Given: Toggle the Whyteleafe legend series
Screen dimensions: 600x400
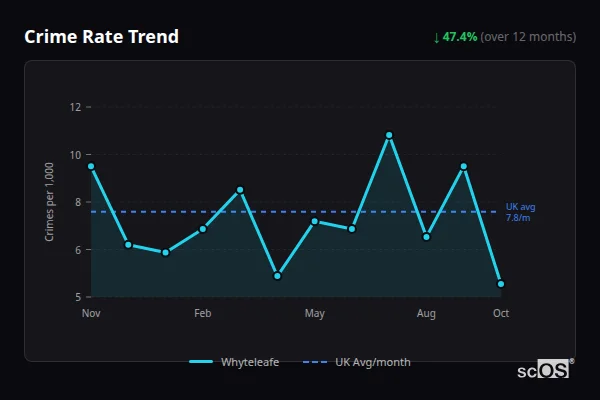Looking at the screenshot, I should click(234, 362).
